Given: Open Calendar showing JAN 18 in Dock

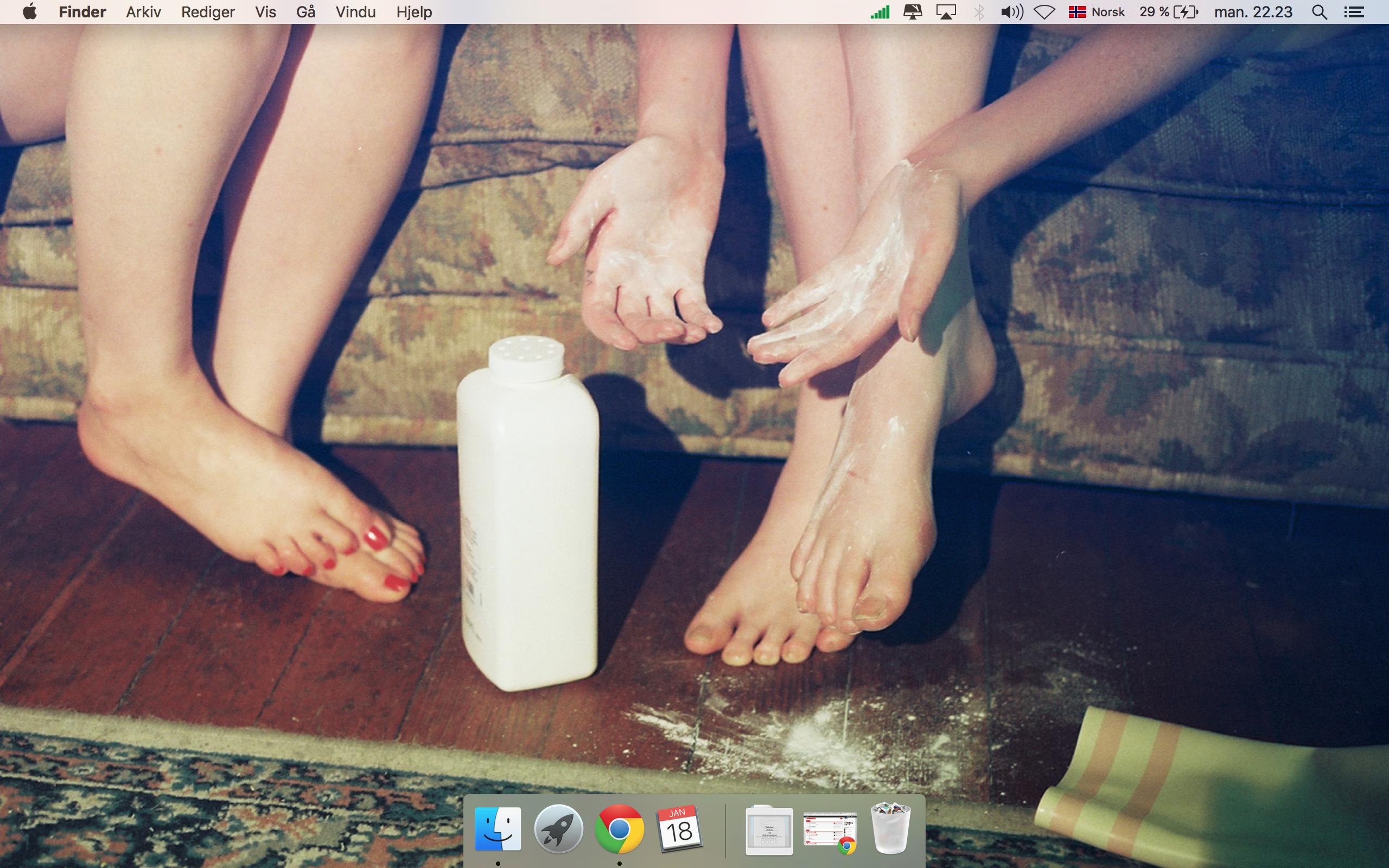Looking at the screenshot, I should pos(679,828).
